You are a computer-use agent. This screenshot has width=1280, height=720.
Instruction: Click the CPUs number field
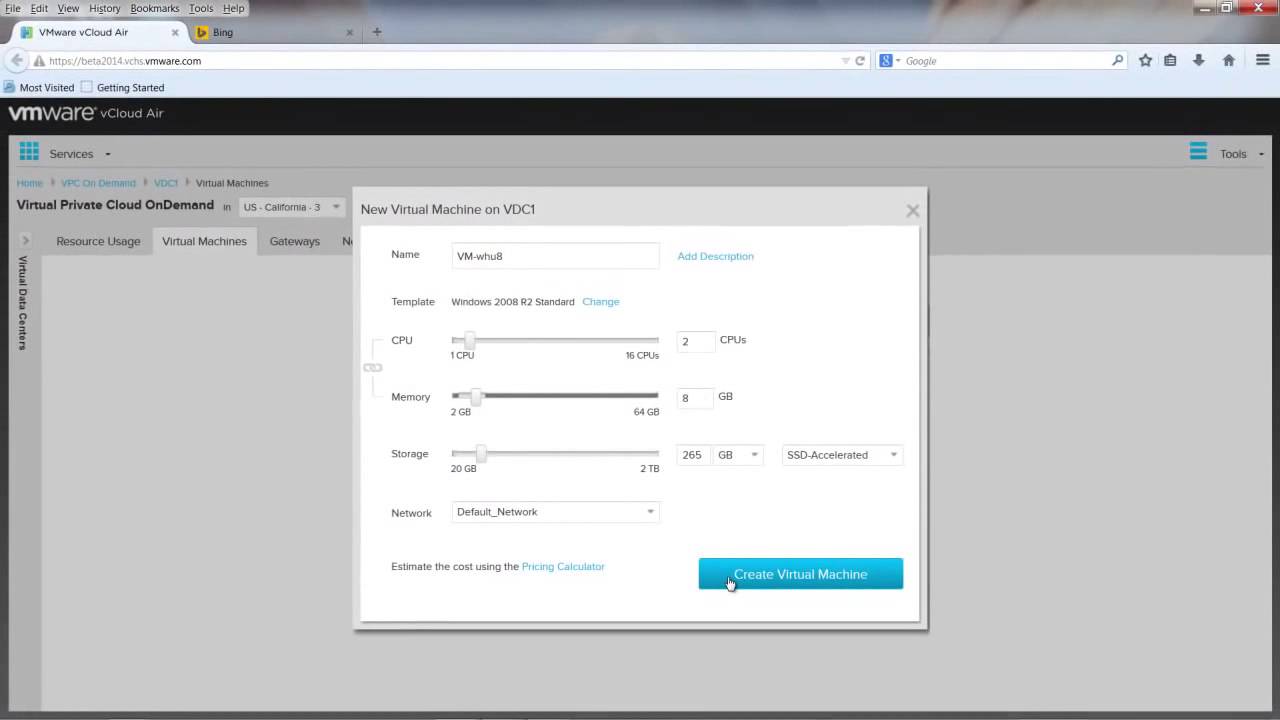696,341
